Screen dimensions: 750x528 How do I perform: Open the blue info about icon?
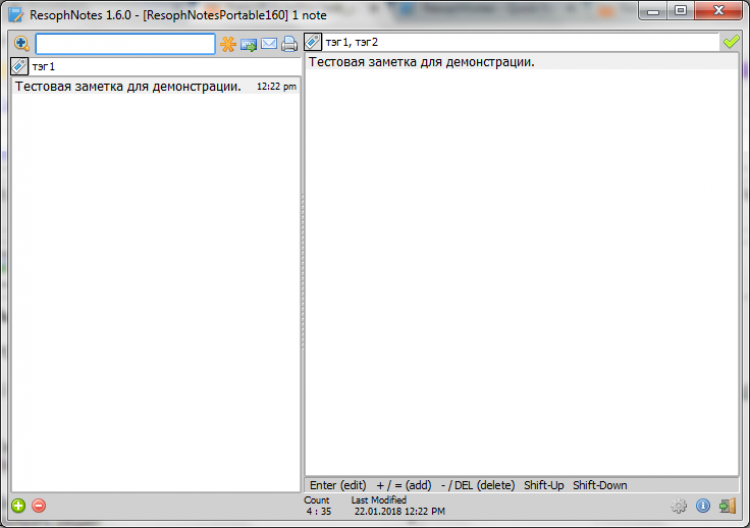[703, 506]
